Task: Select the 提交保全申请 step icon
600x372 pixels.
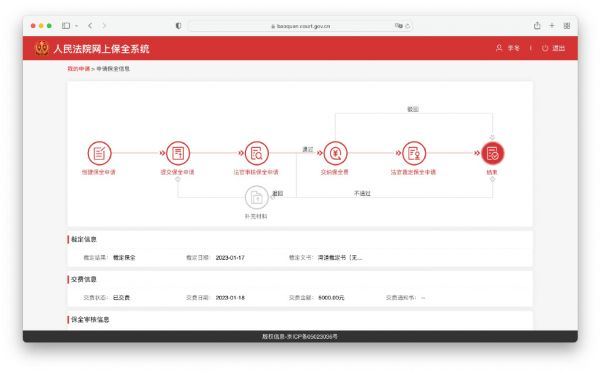Action: pos(178,153)
